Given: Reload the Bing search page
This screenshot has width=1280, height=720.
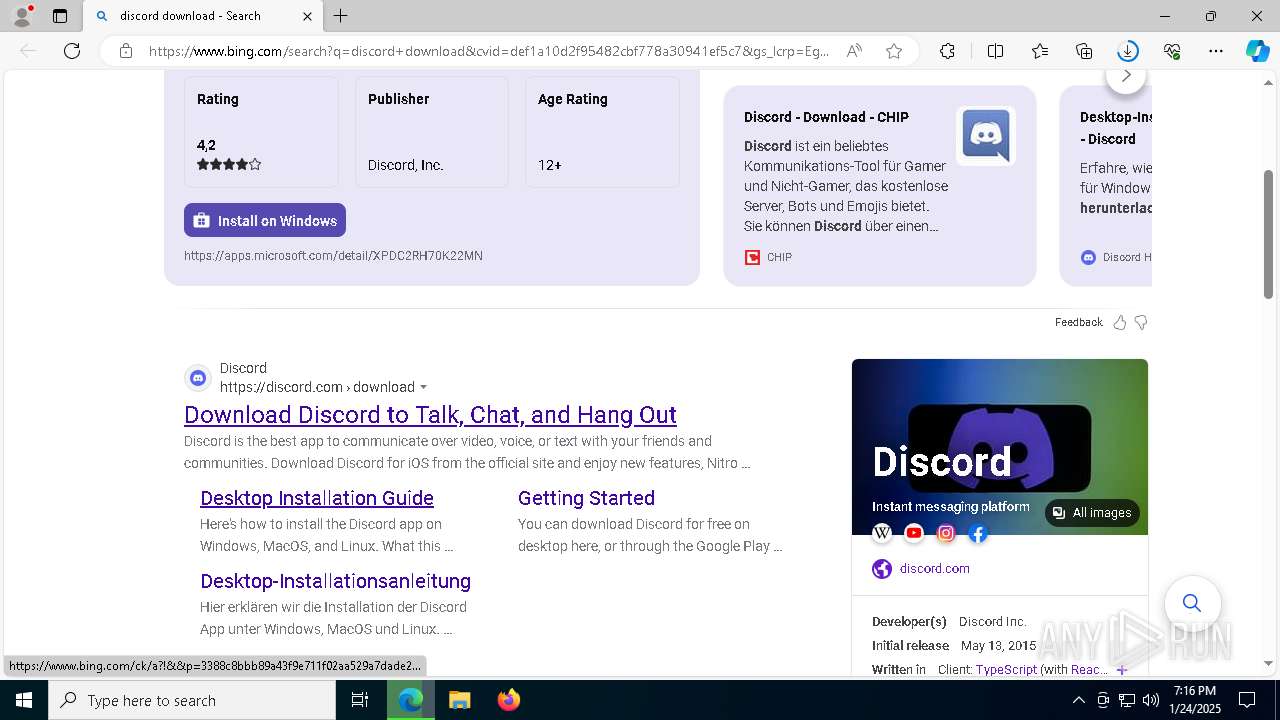Looking at the screenshot, I should coord(72,51).
